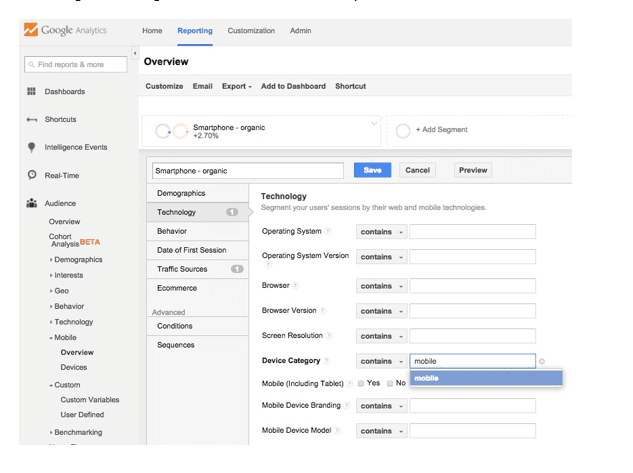633x473 pixels.
Task: Open Intelligence Events lightbulb icon
Action: point(31,147)
